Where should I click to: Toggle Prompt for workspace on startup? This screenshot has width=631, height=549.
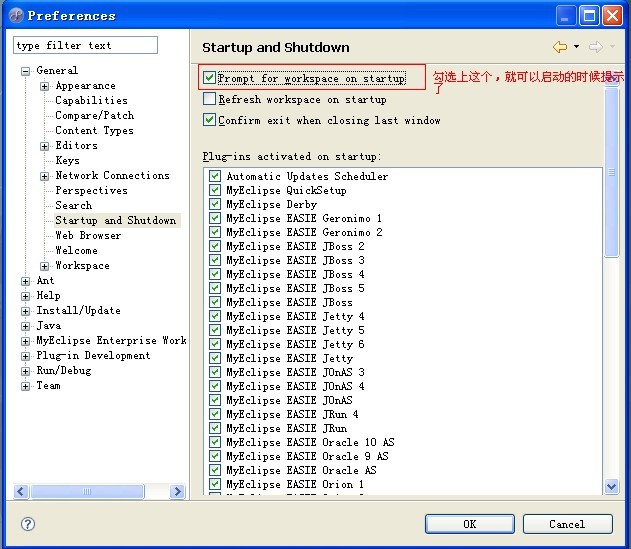tap(209, 77)
